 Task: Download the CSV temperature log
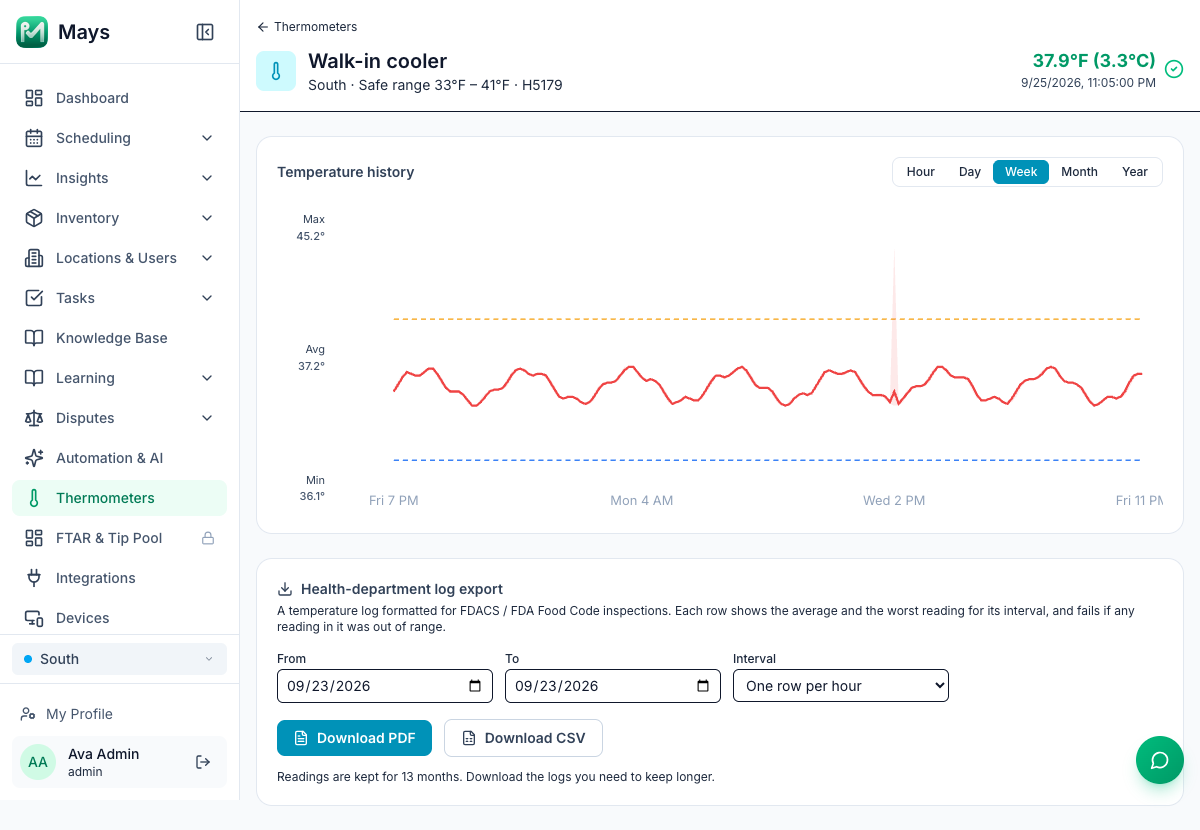tap(523, 738)
